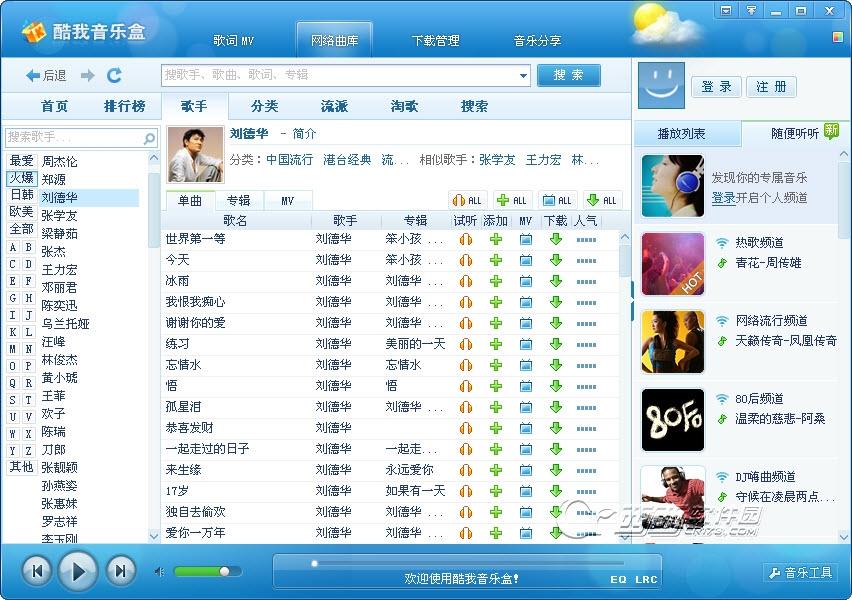Open the MV for 一起走过的日子
This screenshot has width=852, height=600.
tap(526, 449)
